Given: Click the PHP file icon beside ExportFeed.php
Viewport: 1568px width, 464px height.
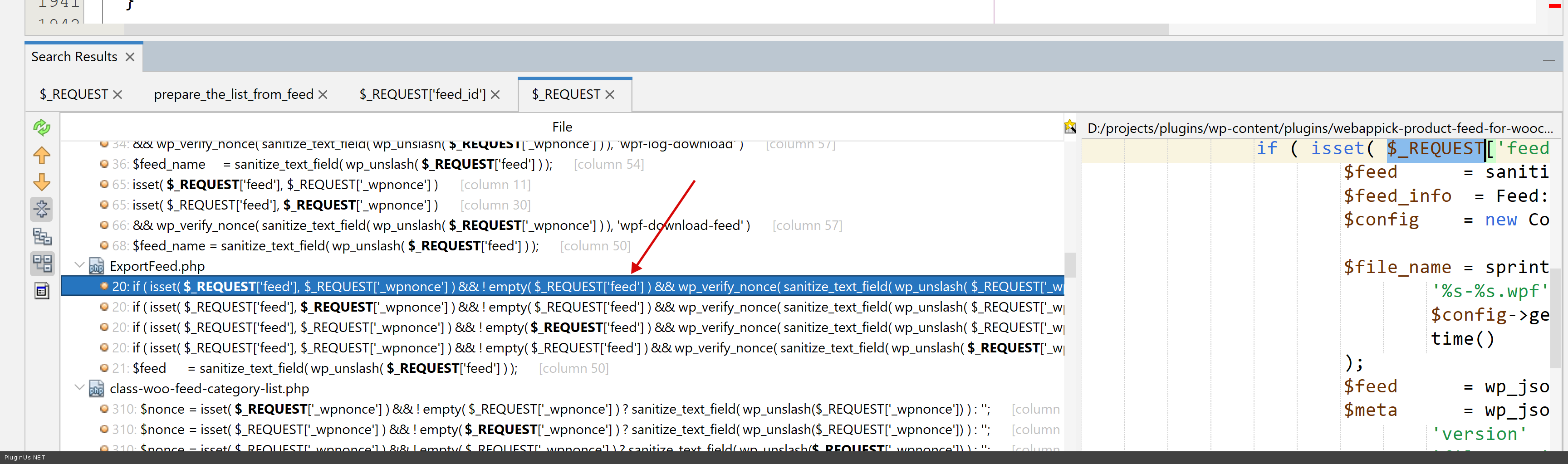Looking at the screenshot, I should point(96,266).
